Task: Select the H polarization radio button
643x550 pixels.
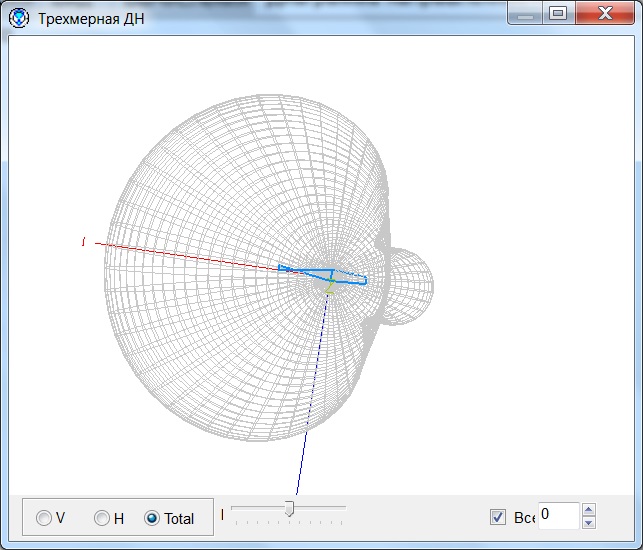Action: 102,518
